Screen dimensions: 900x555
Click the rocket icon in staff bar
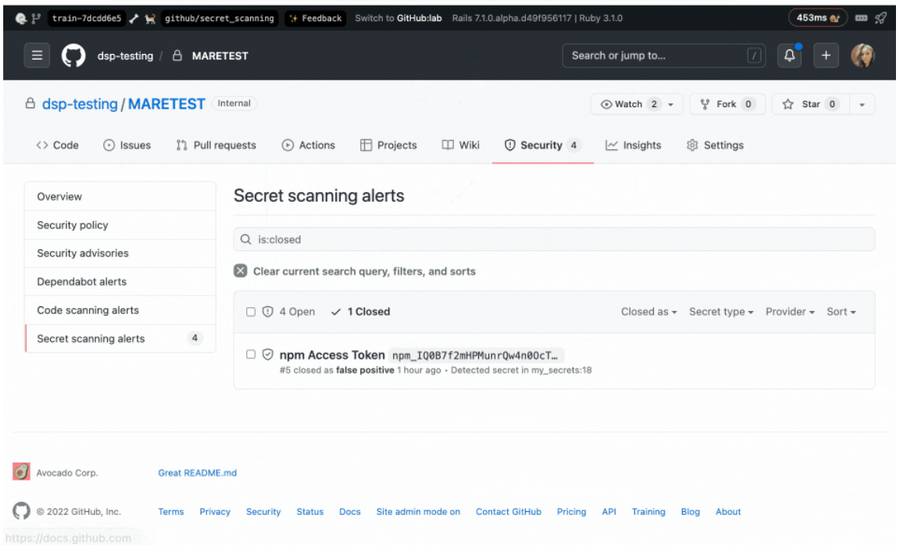point(880,18)
